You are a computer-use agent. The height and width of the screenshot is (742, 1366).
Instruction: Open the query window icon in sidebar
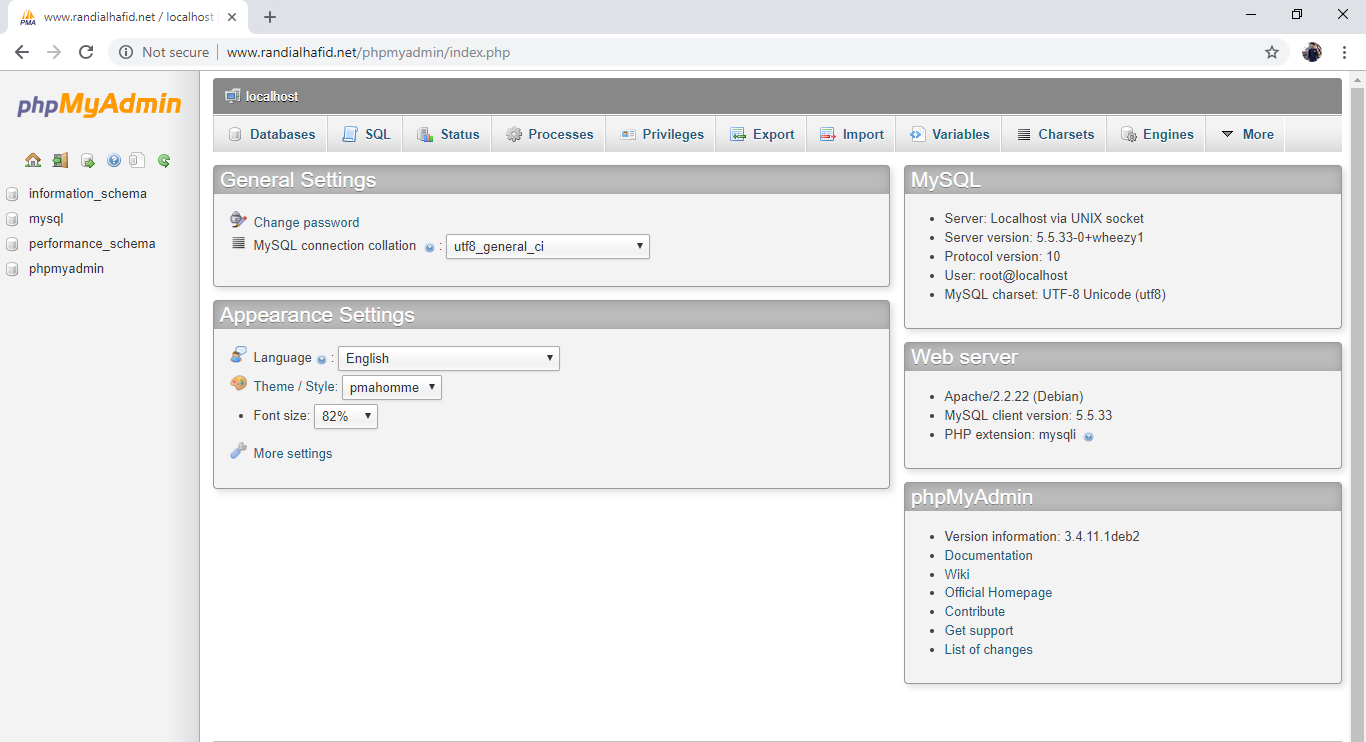coord(87,160)
